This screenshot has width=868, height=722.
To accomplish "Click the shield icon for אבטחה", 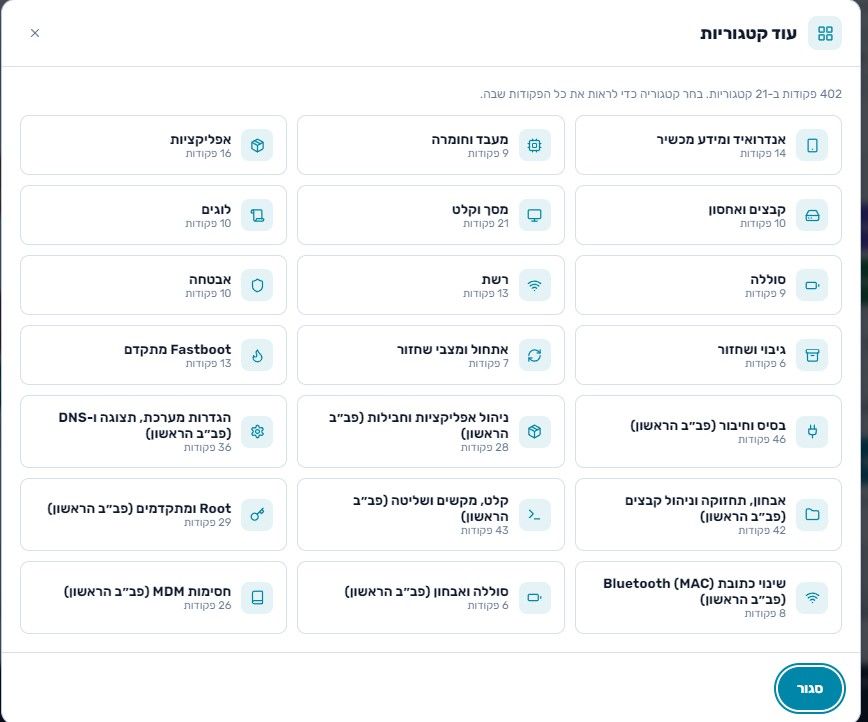I will coord(257,285).
